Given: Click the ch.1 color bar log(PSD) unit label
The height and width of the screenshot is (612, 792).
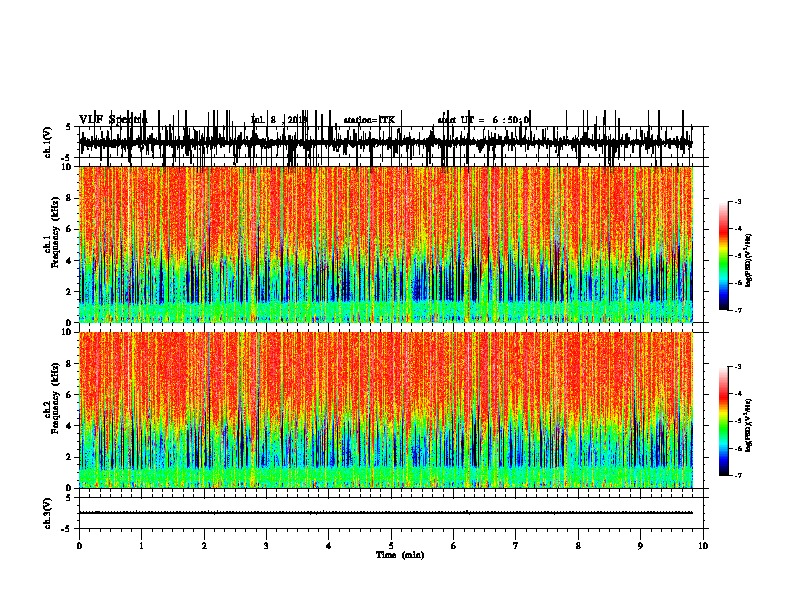Looking at the screenshot, I should click(x=749, y=260).
